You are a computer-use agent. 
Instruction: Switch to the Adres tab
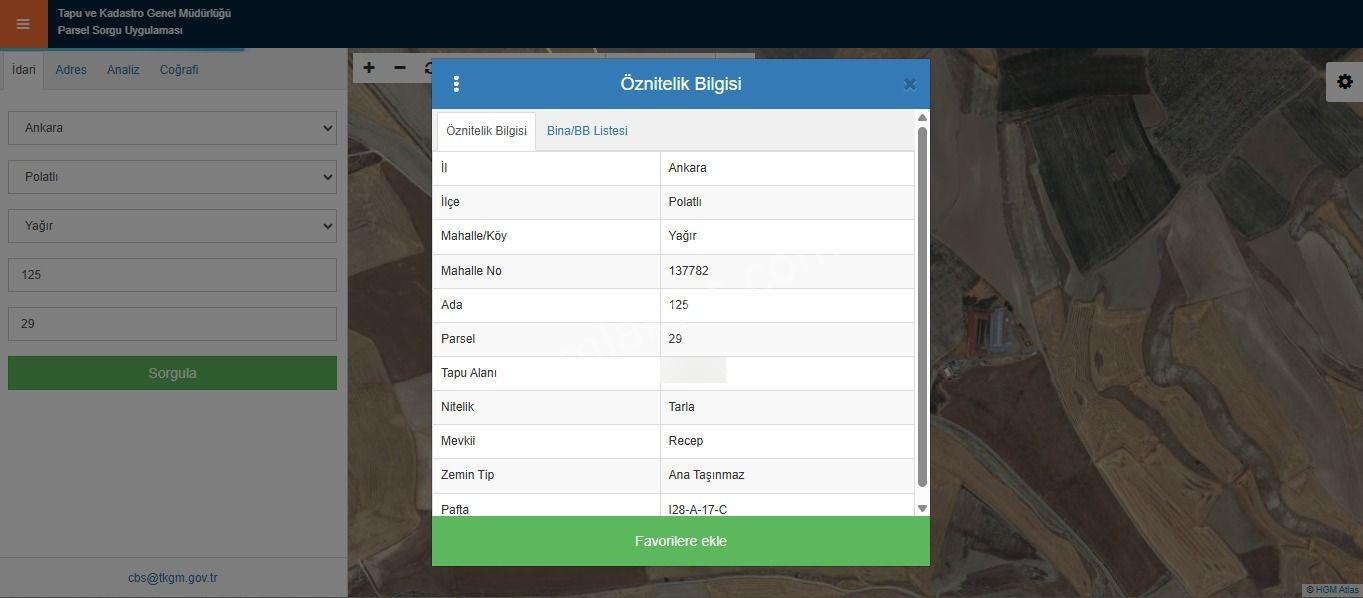pyautogui.click(x=71, y=70)
